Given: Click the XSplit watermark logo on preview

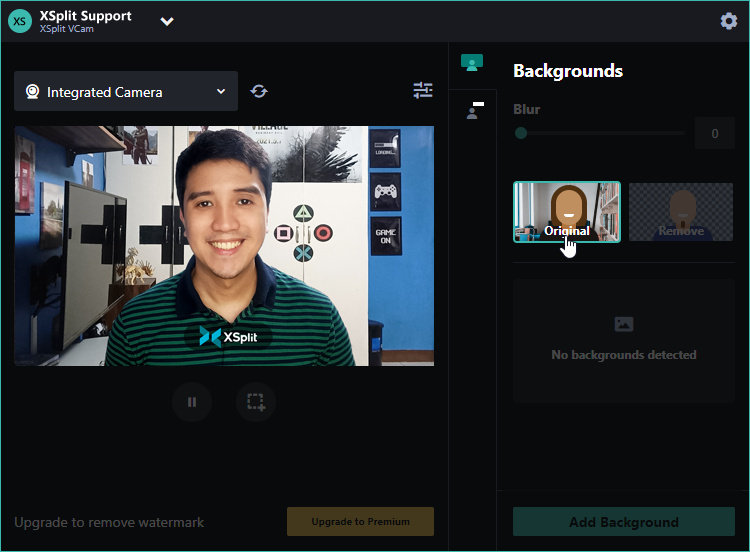Looking at the screenshot, I should pyautogui.click(x=228, y=337).
